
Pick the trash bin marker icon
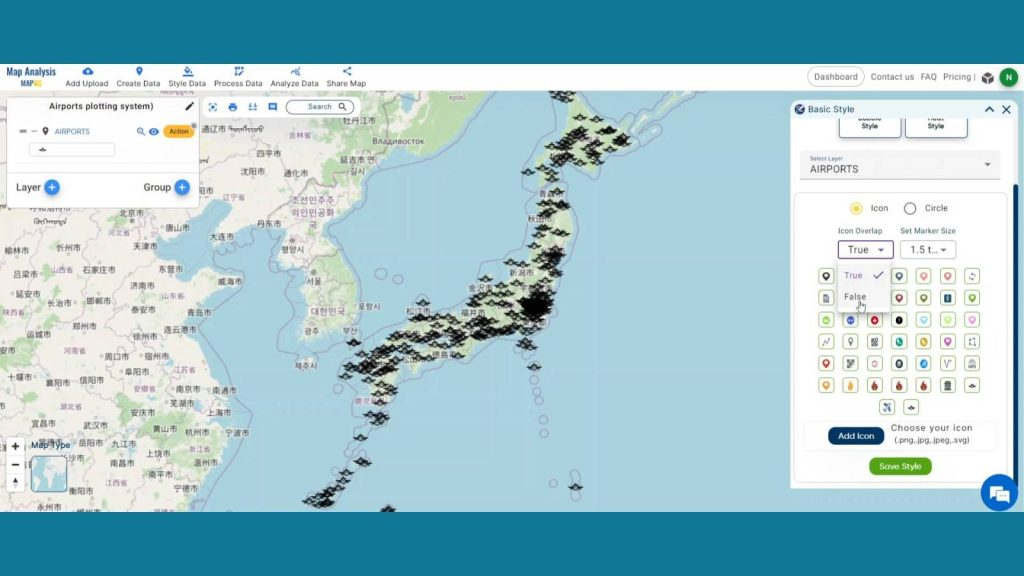point(948,385)
